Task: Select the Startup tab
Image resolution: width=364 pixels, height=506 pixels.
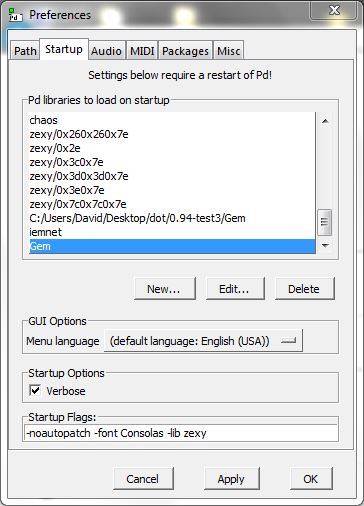Action: coord(64,49)
